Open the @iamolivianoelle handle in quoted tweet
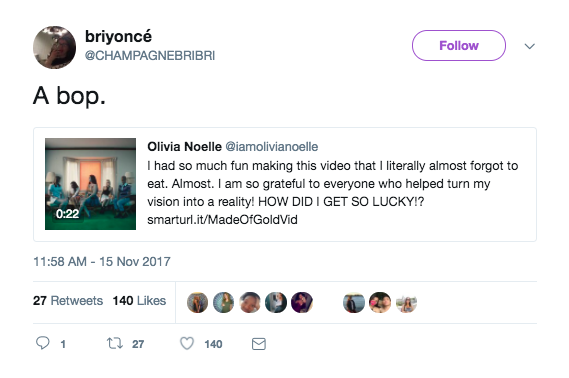The width and height of the screenshot is (569, 378). click(x=272, y=147)
